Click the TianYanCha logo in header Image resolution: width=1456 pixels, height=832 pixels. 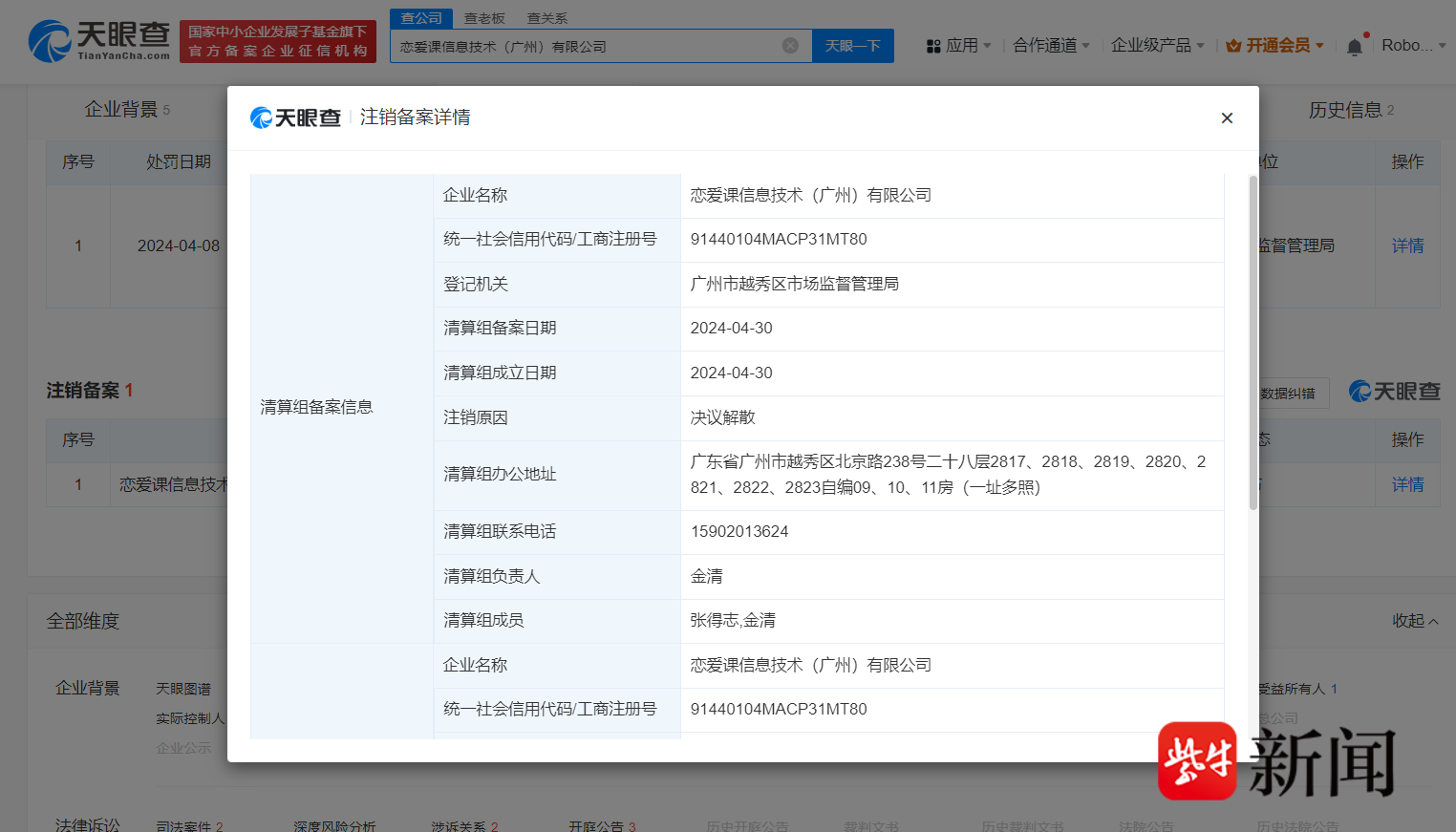[x=99, y=42]
